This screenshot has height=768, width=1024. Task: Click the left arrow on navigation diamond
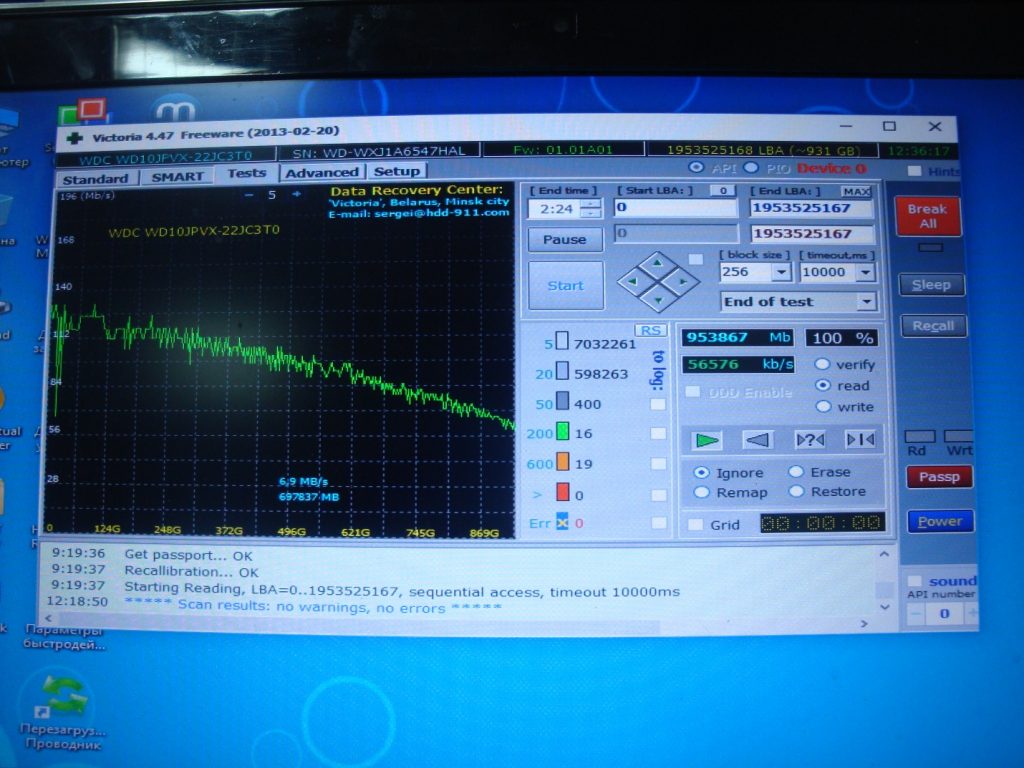(632, 281)
